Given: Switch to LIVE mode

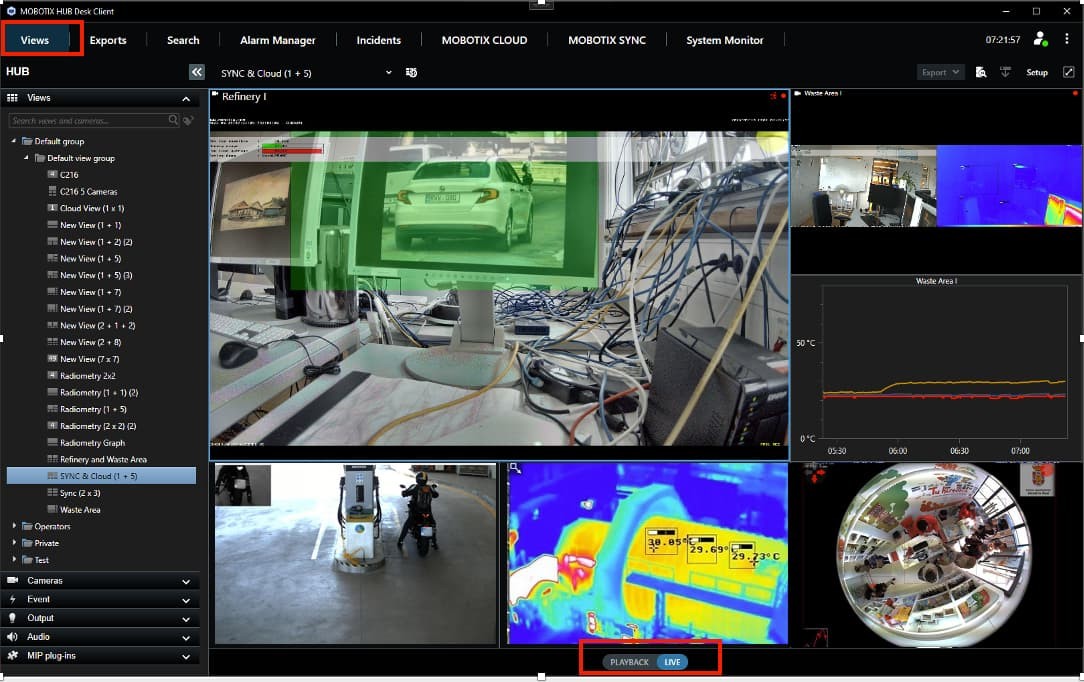Looking at the screenshot, I should (x=672, y=662).
